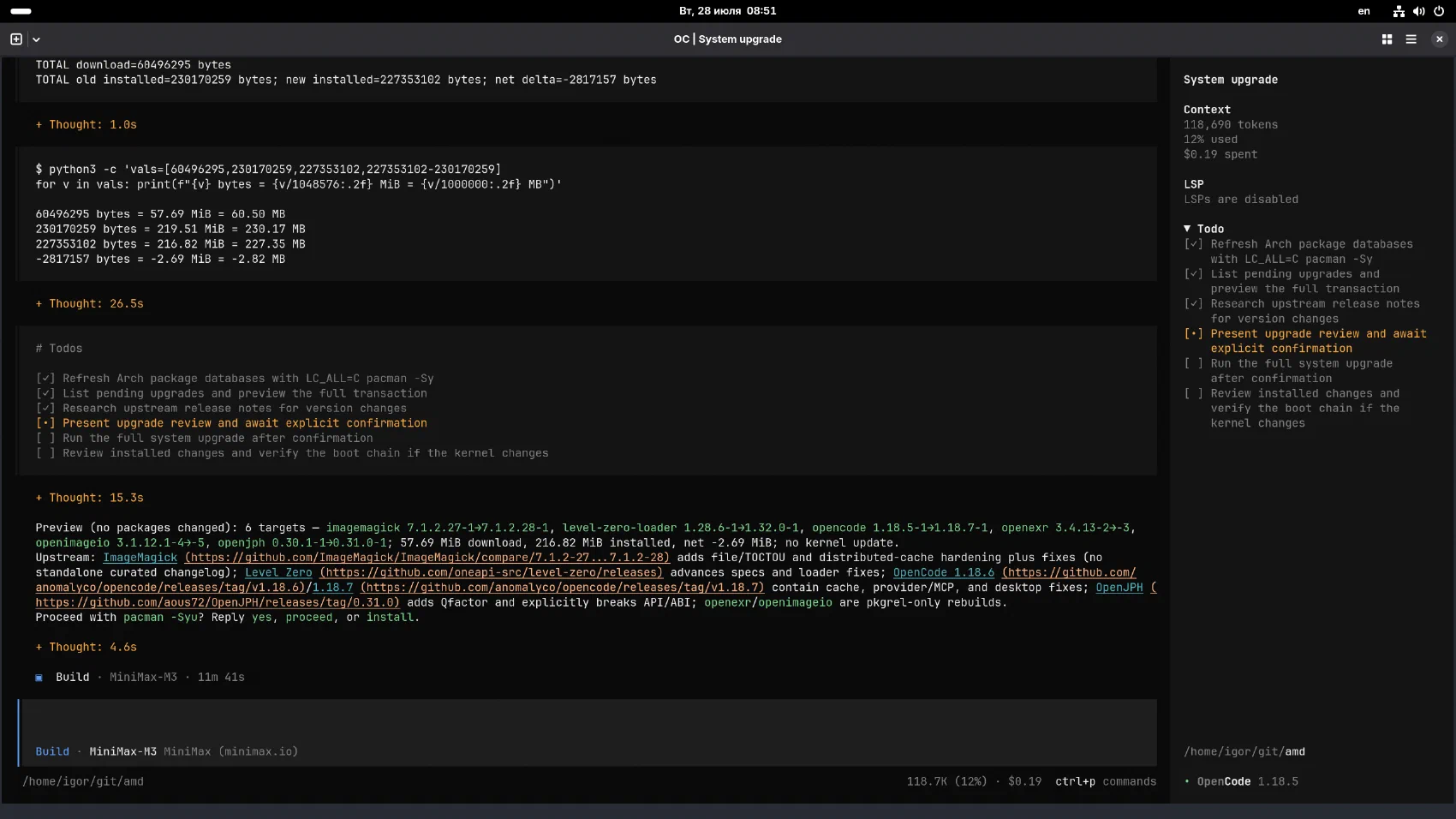This screenshot has height=819, width=1456.
Task: Click the 'OpenCode 1.18.5' version label
Action: tap(1247, 782)
